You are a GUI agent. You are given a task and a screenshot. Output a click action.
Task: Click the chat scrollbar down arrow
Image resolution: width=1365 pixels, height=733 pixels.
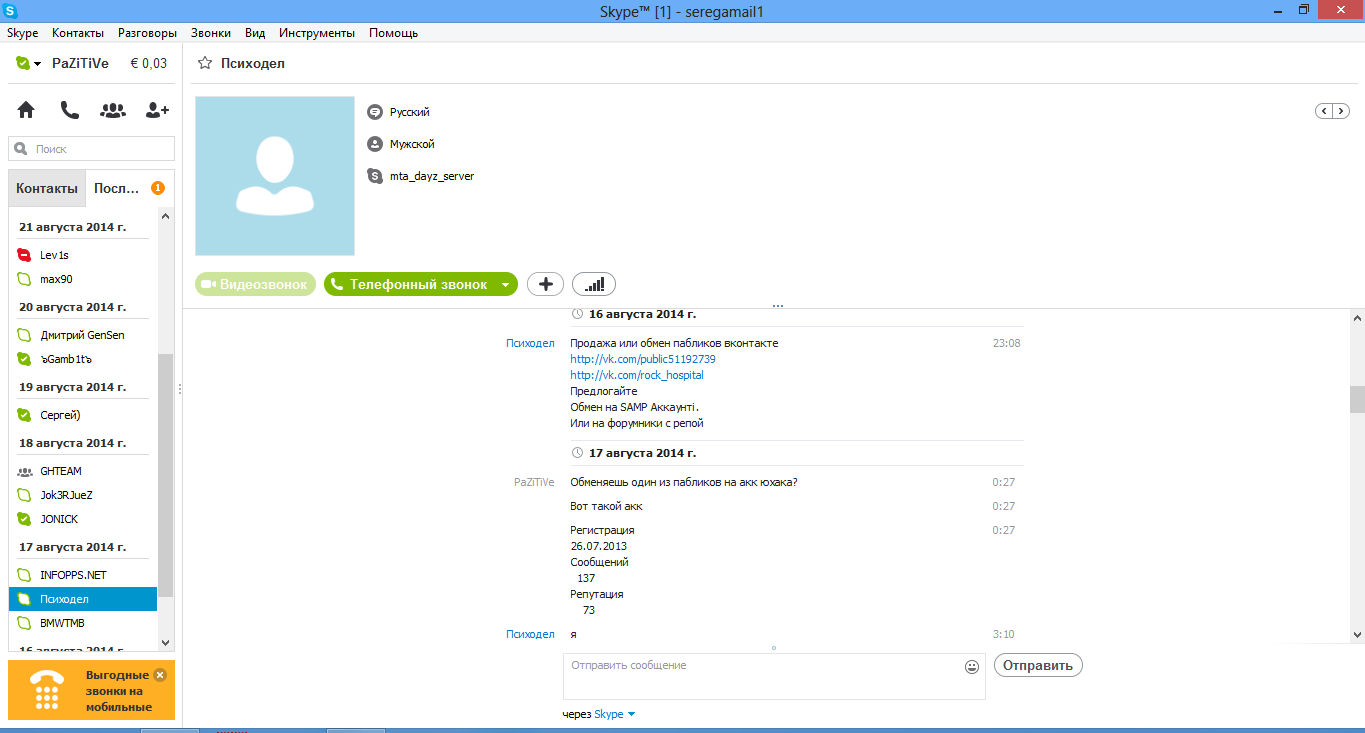pyautogui.click(x=1357, y=634)
